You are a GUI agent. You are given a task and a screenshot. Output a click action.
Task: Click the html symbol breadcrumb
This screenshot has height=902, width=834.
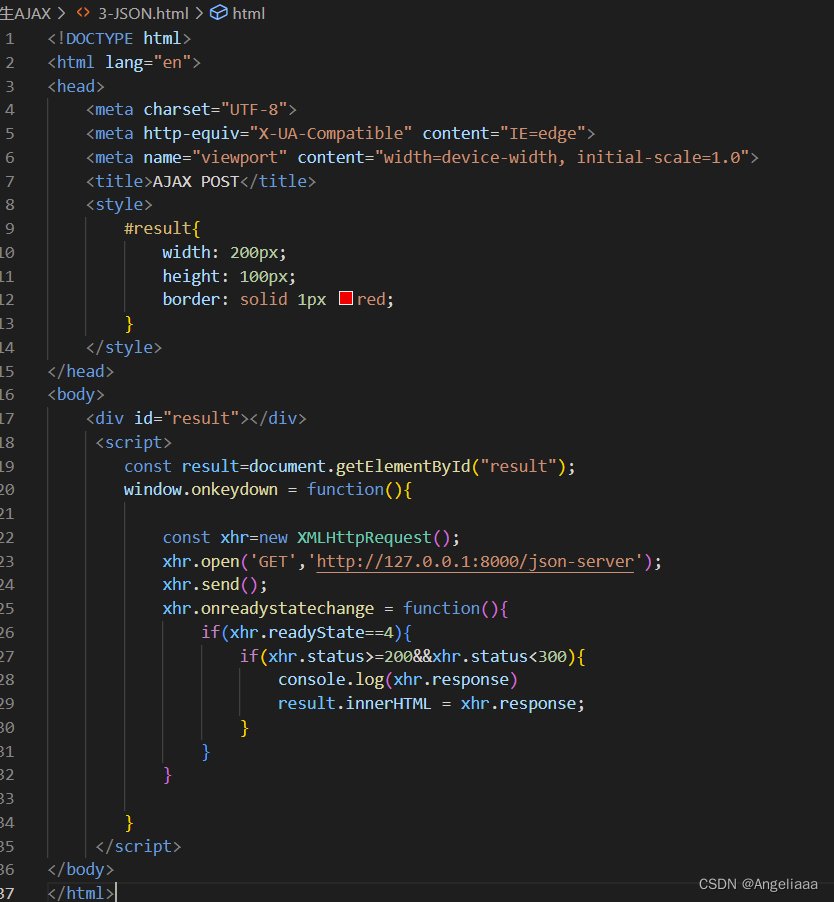point(248,13)
